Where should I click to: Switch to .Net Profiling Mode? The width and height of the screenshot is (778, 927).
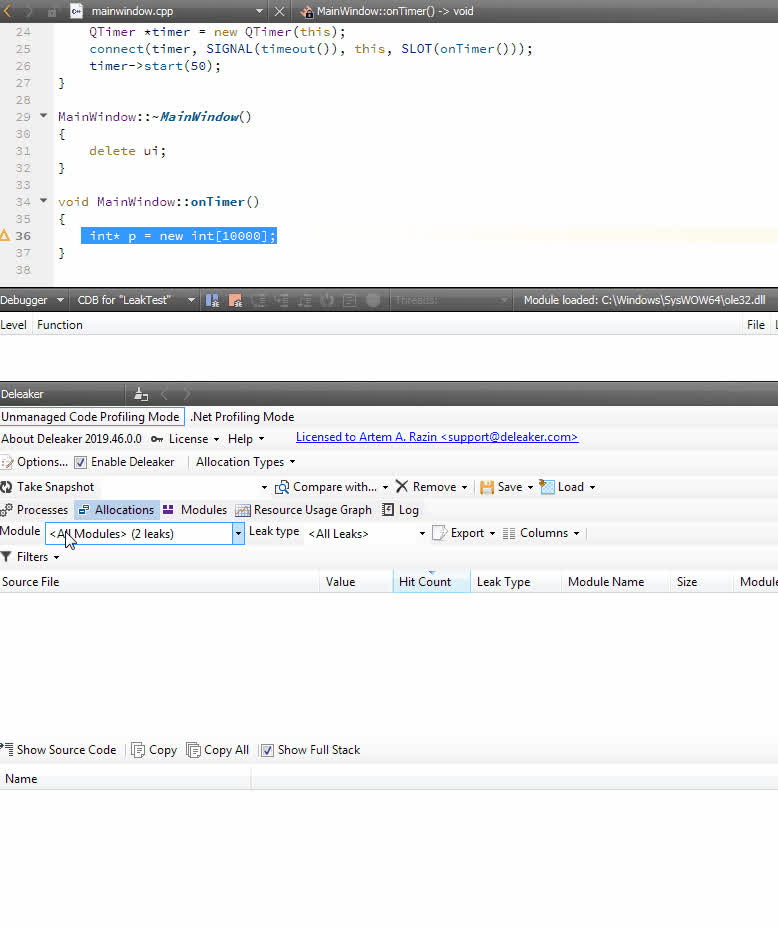tap(242, 417)
